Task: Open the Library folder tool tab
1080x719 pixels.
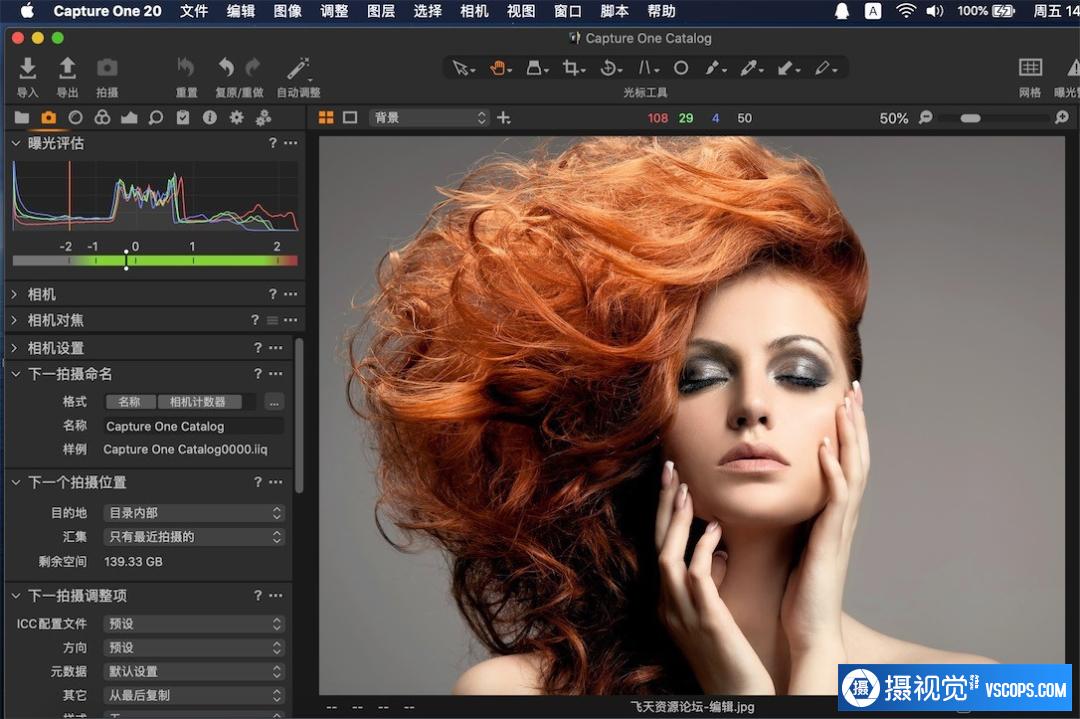Action: 22,118
